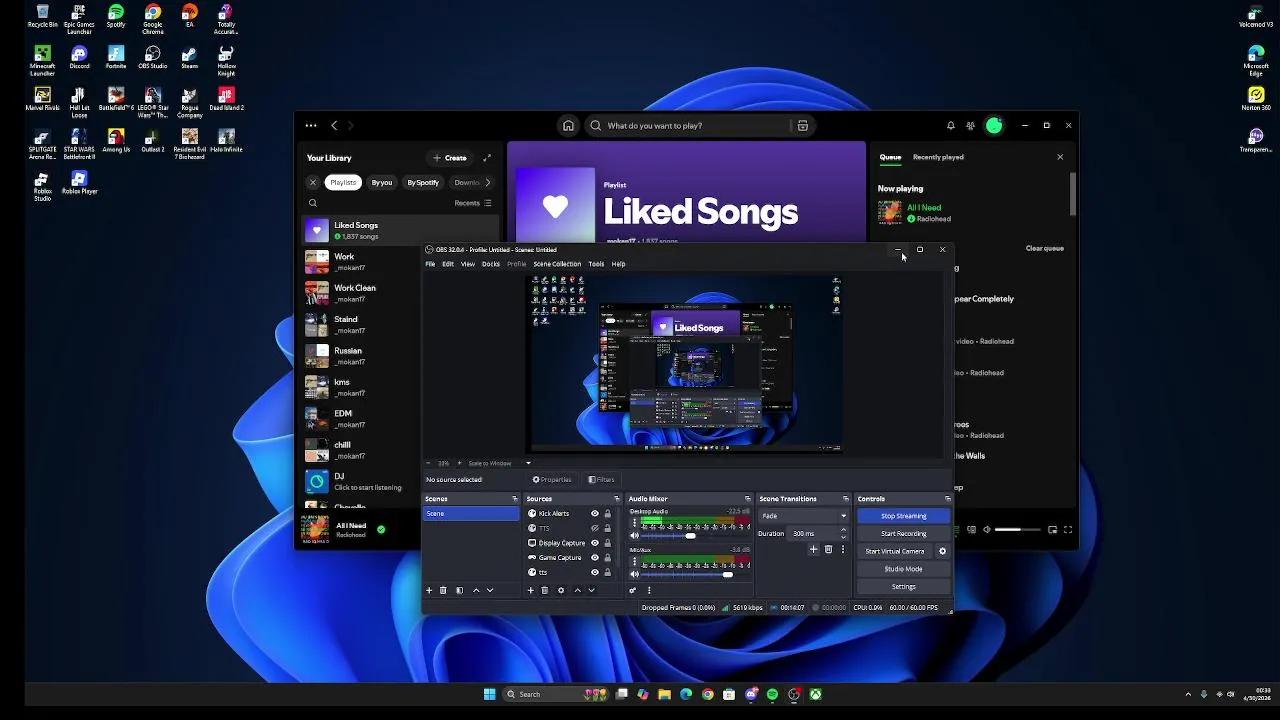
Task: Click Start Recording button
Action: tap(903, 534)
